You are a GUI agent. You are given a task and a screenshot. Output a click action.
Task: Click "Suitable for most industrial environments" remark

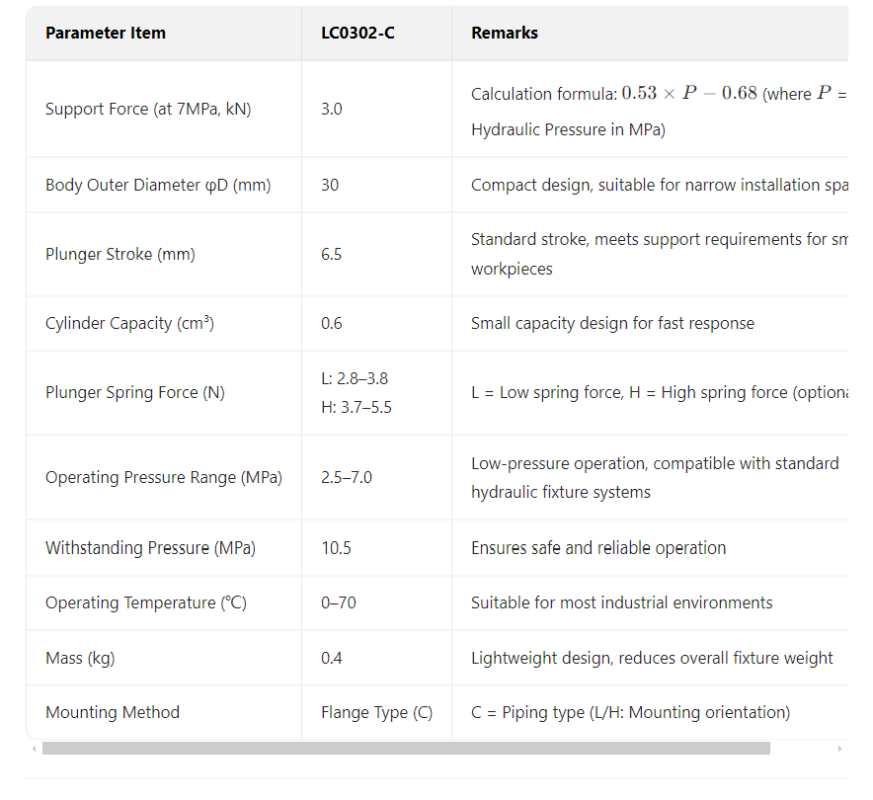tap(621, 603)
